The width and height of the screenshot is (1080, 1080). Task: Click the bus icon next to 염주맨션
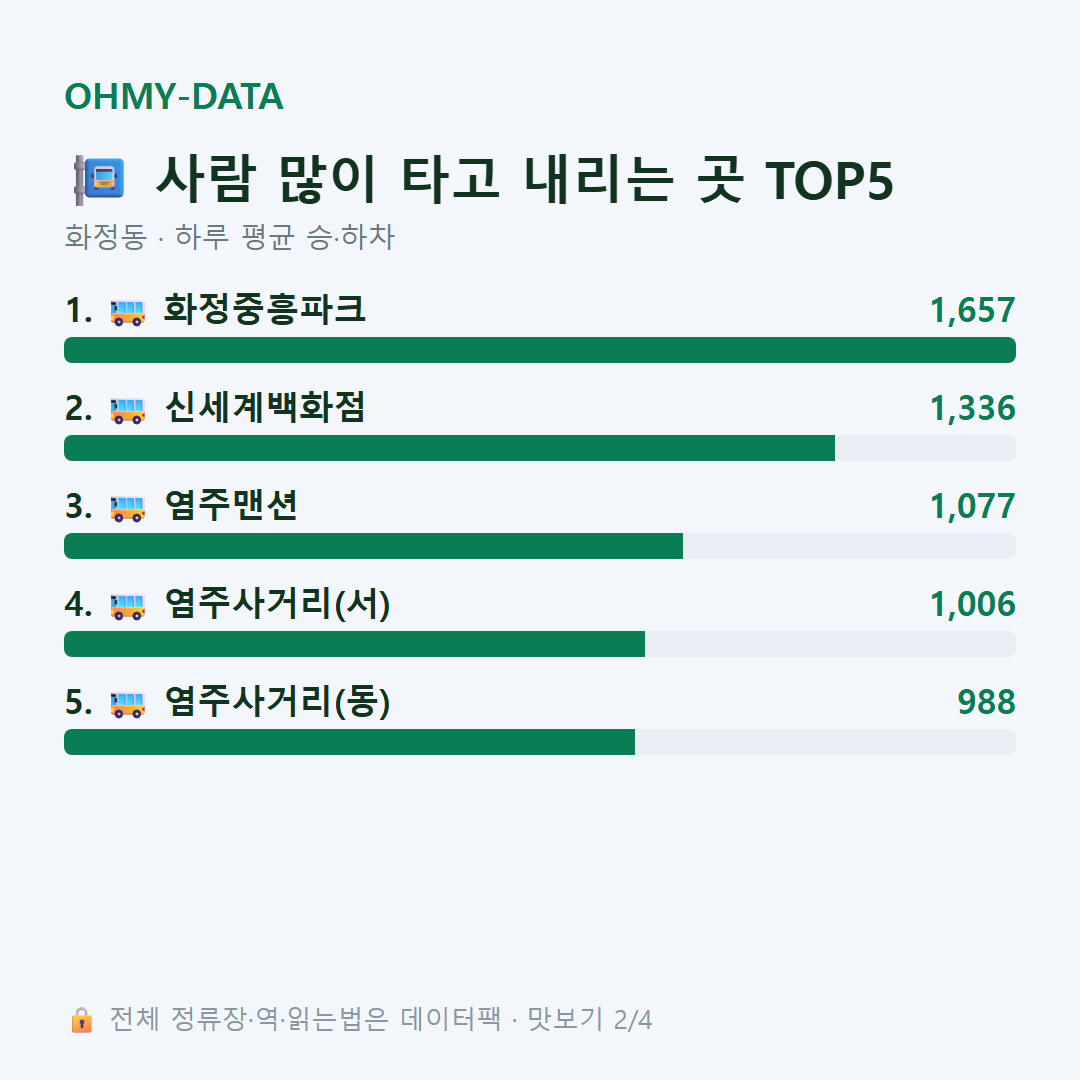pos(127,508)
